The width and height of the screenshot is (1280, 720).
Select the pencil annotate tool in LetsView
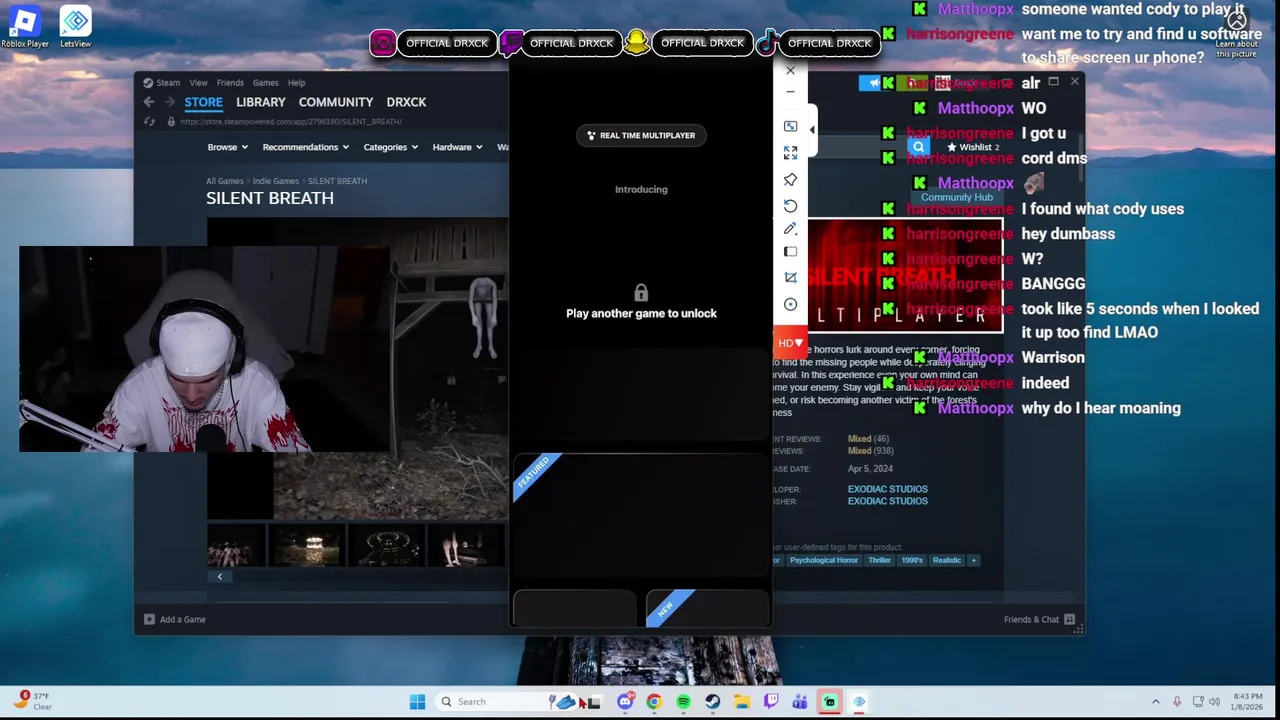[790, 229]
